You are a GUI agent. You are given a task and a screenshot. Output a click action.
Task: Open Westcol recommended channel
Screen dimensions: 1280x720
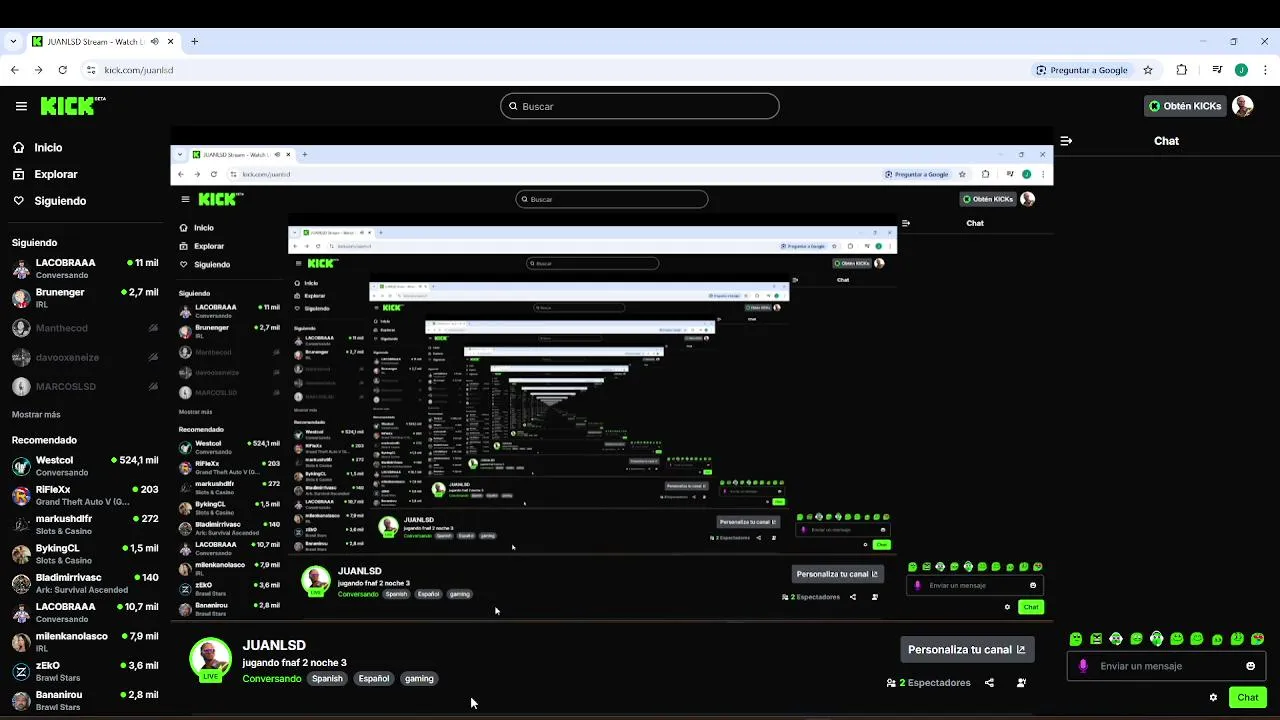85,466
